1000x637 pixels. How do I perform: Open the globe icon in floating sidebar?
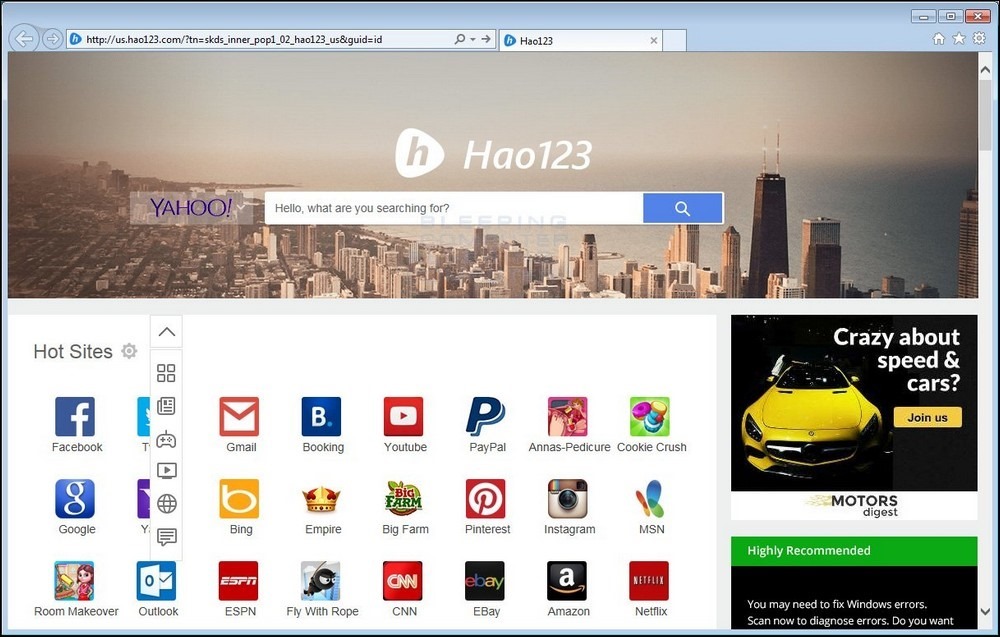[166, 504]
